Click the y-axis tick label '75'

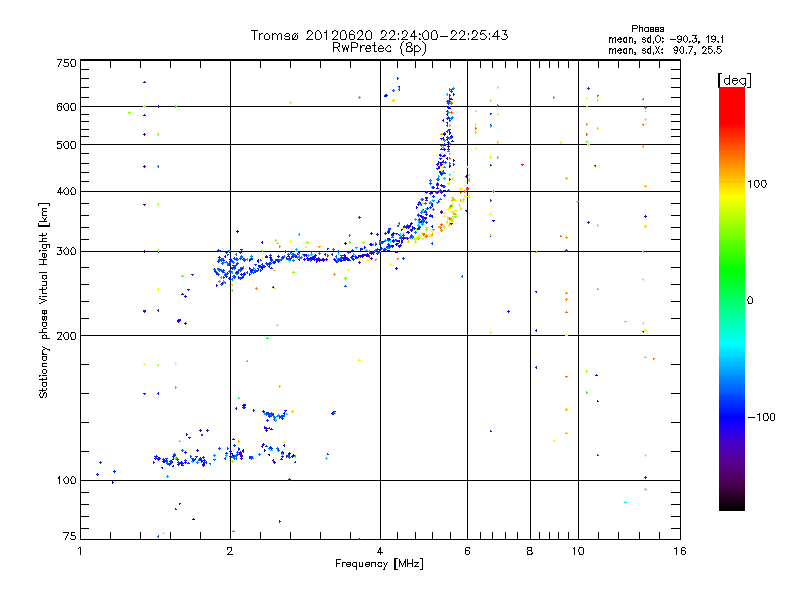(x=69, y=536)
